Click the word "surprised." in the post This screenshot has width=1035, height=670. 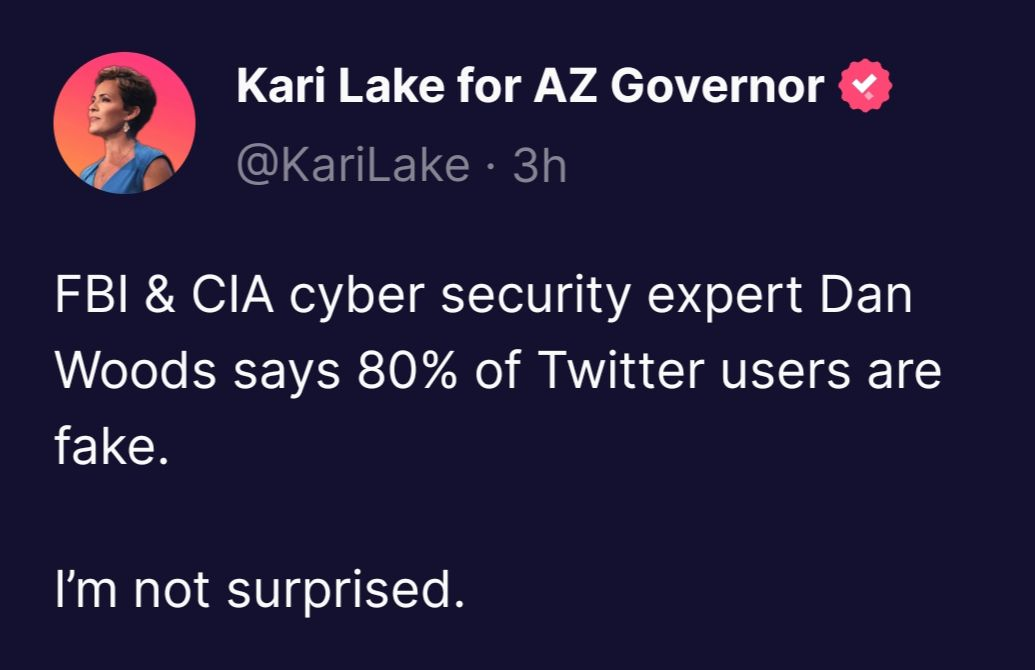coord(346,590)
